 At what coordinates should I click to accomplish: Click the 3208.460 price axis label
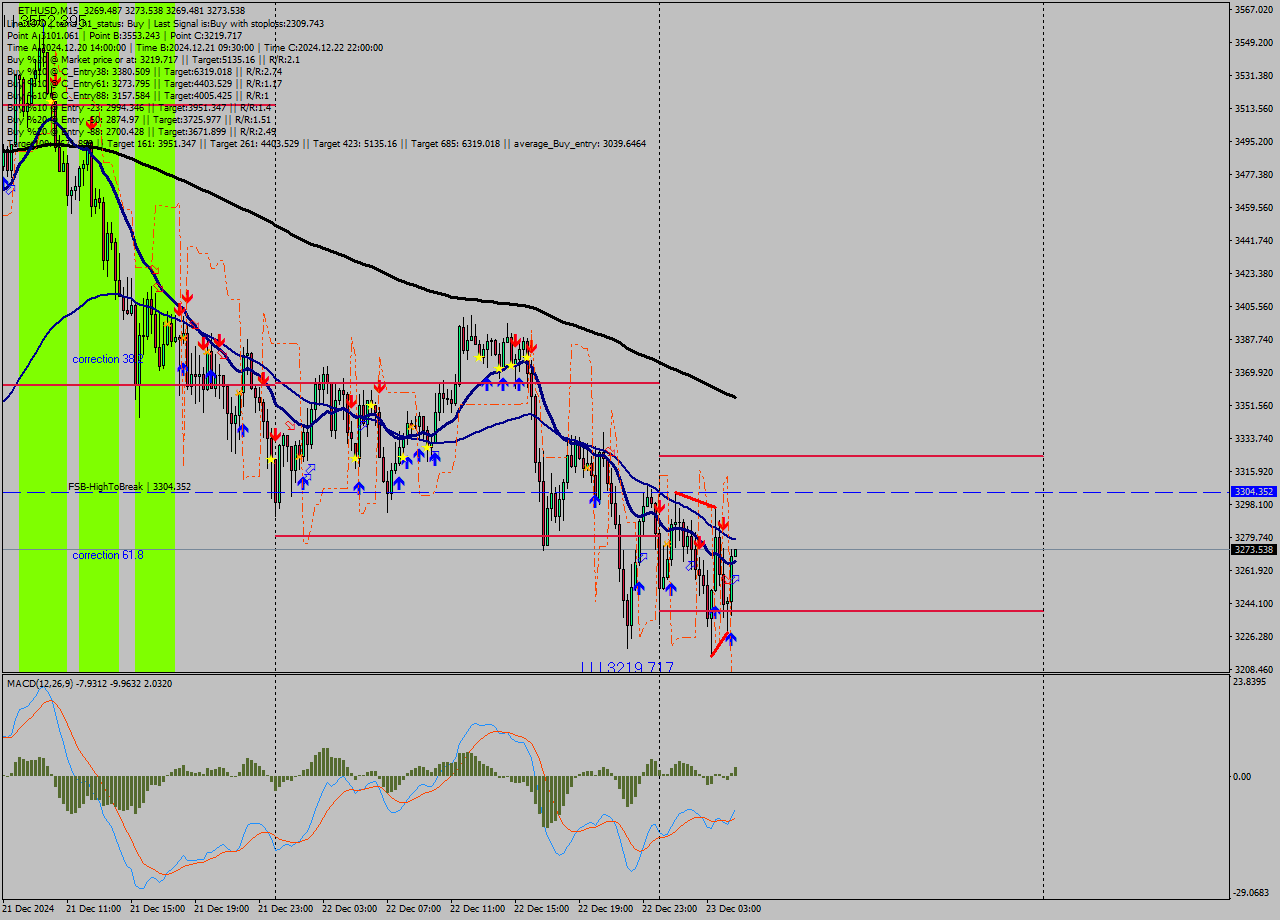[1253, 669]
